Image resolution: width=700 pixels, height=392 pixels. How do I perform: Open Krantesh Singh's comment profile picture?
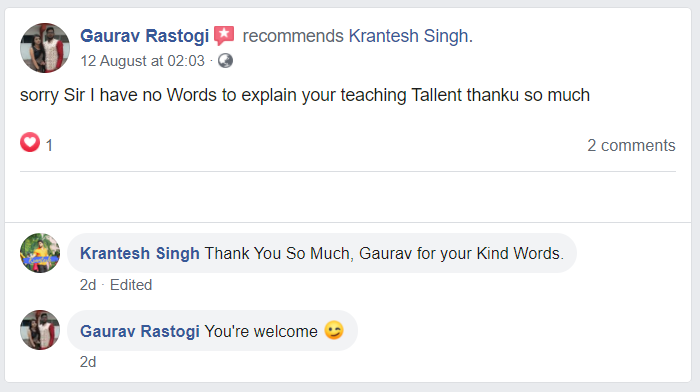(x=40, y=253)
